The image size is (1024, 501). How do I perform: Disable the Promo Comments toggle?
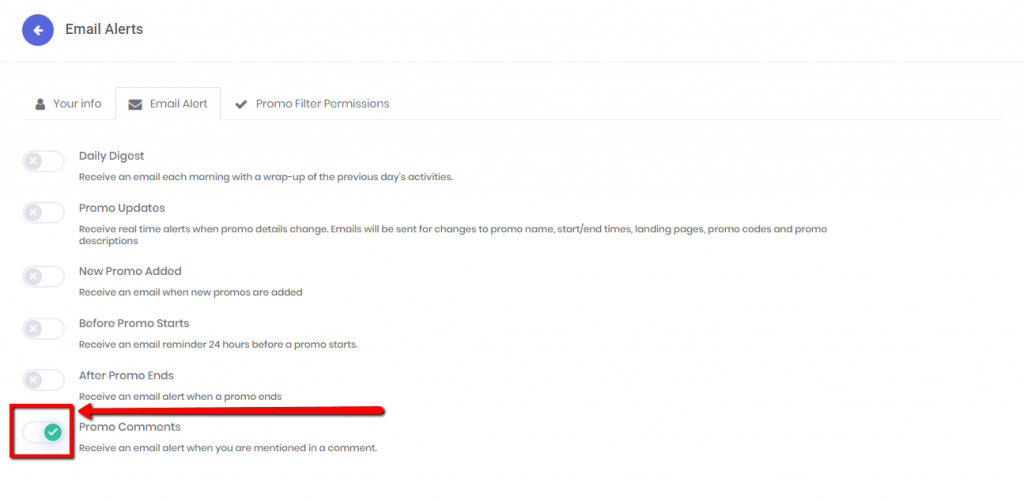(x=44, y=432)
